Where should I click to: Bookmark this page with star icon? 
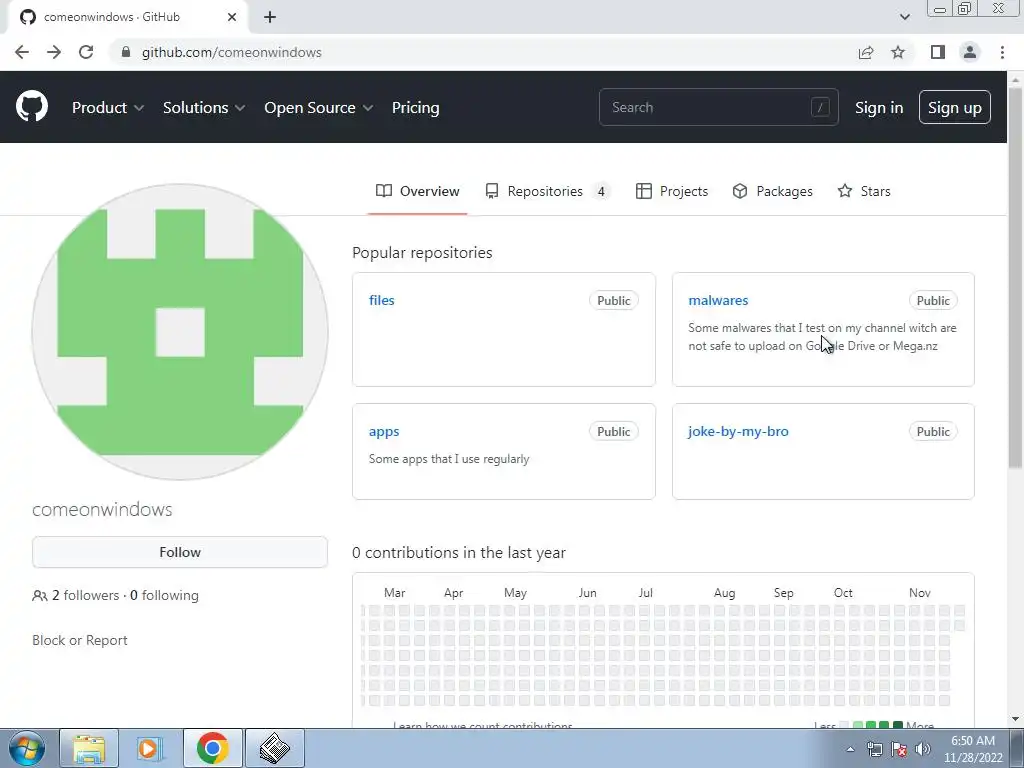tap(898, 52)
